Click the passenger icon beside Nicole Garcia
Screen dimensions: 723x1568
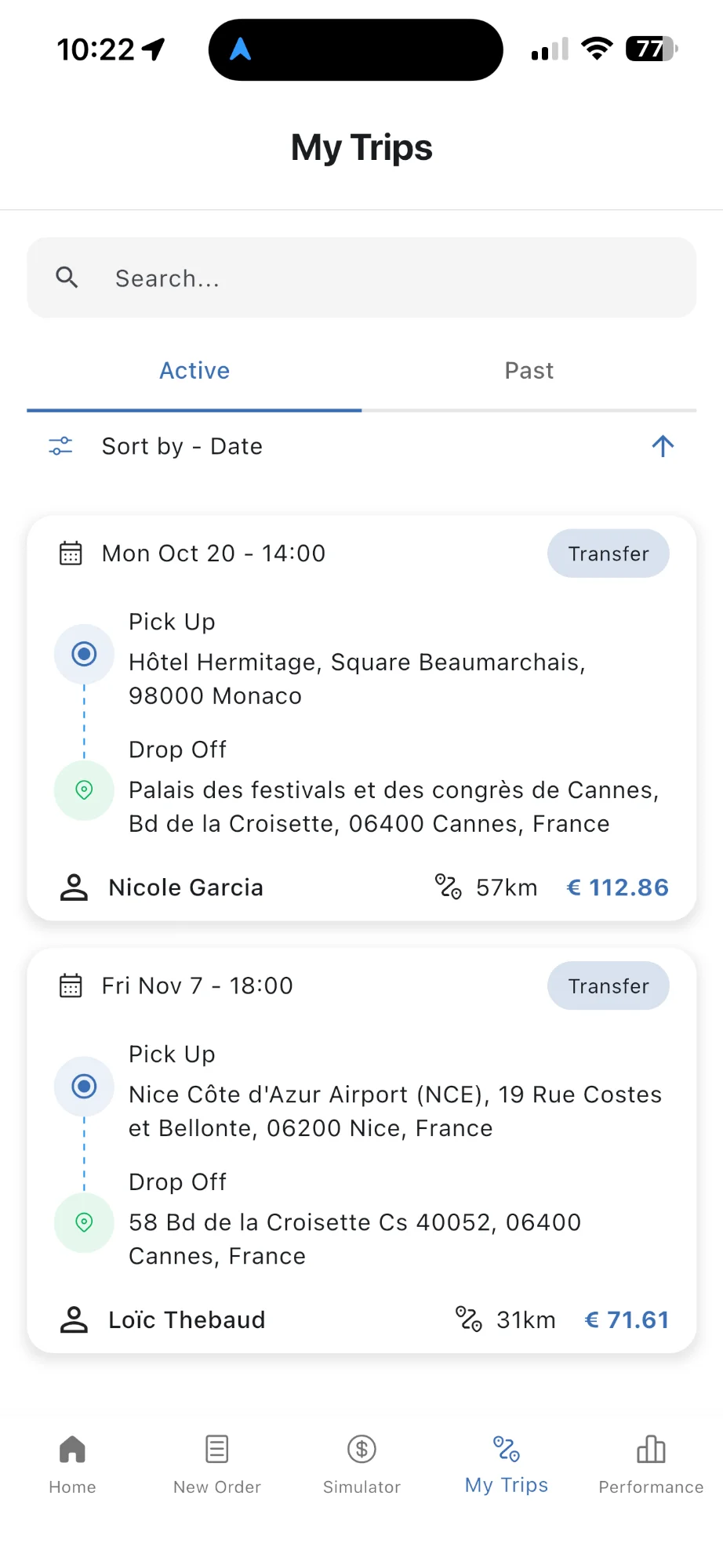pyautogui.click(x=74, y=887)
